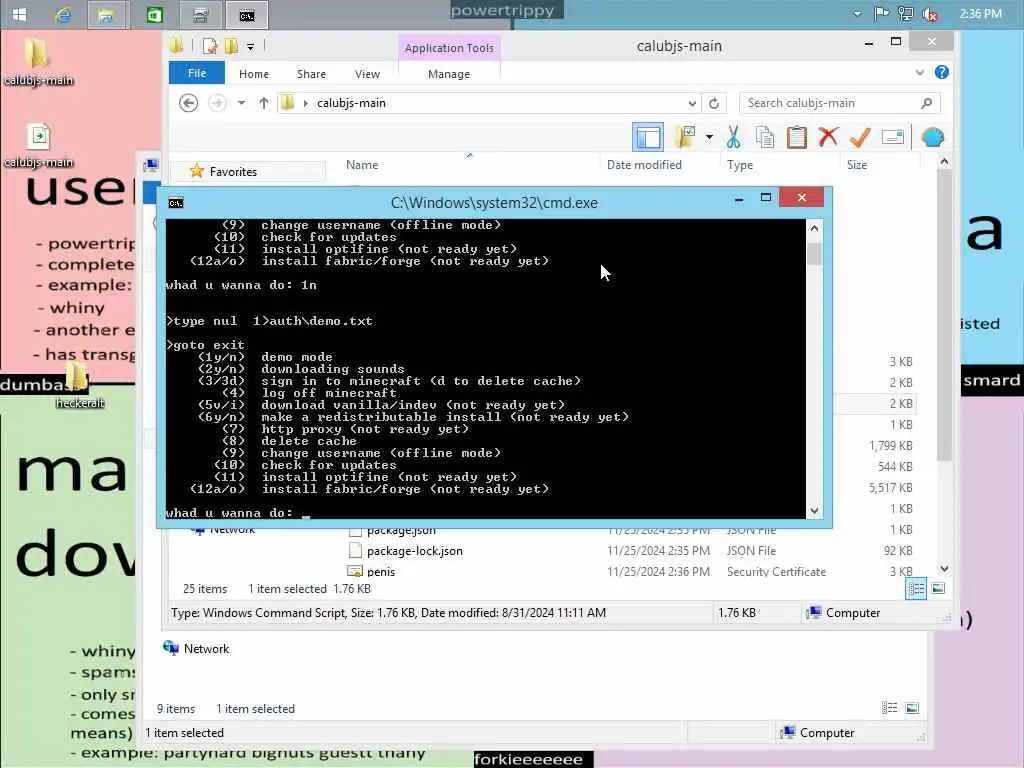The height and width of the screenshot is (768, 1024).
Task: Open the File tab in Explorer
Action: tap(197, 73)
